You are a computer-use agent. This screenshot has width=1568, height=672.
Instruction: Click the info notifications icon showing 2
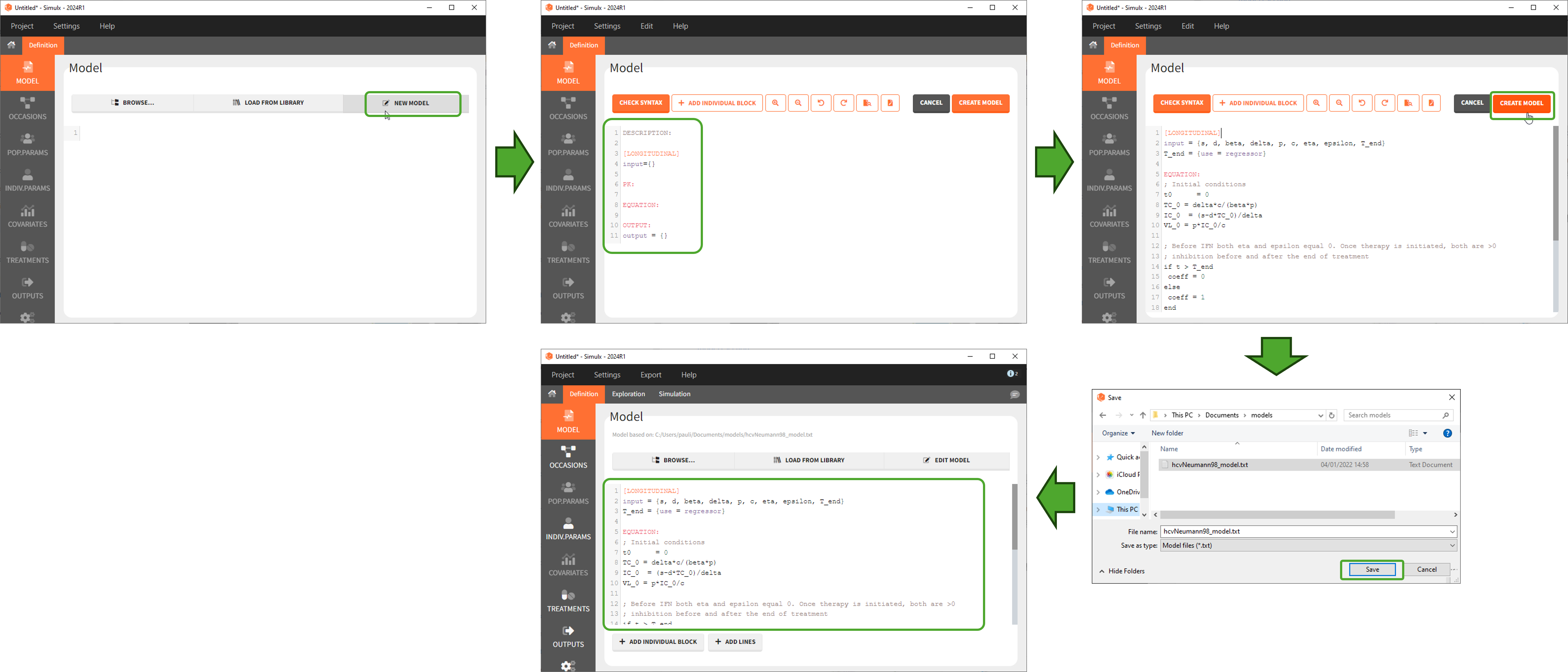tap(1012, 374)
